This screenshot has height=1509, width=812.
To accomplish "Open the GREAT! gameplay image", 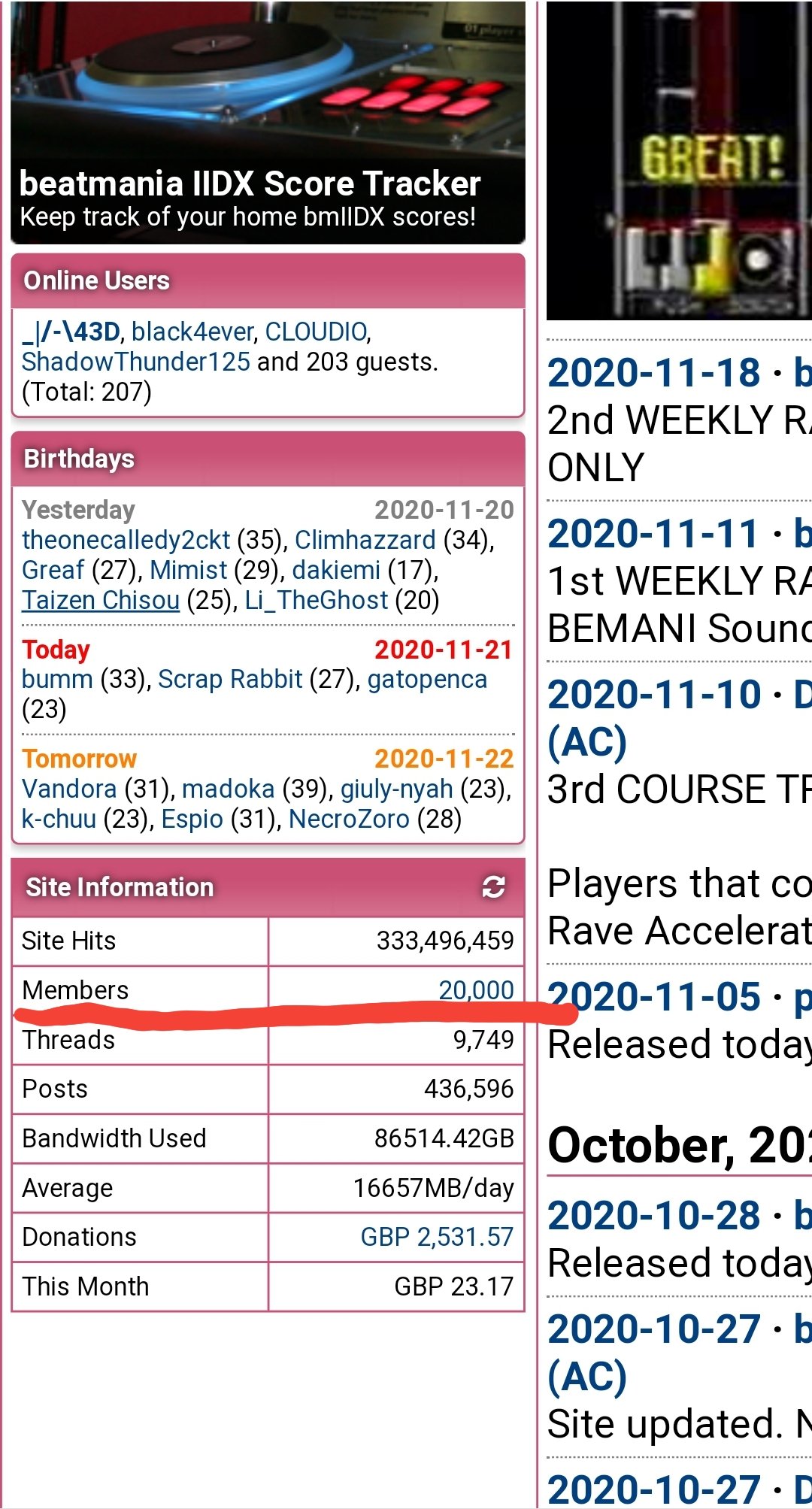I will (679, 161).
